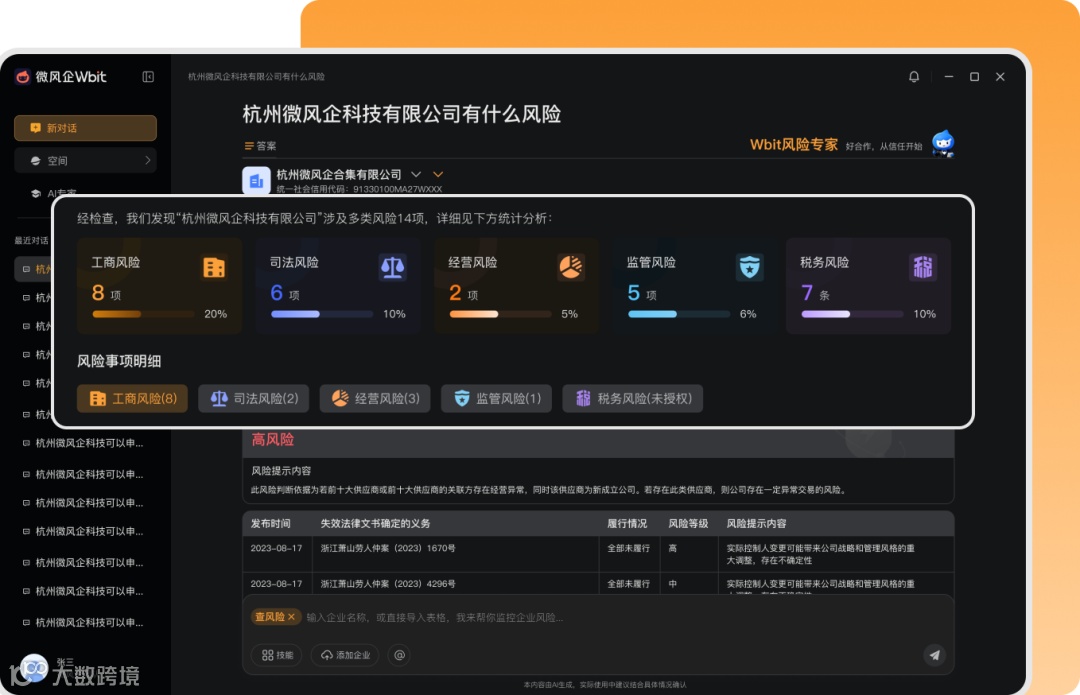Click the 司法风险 10% progress bar
Screen dimensions: 1080x695
(x=322, y=314)
